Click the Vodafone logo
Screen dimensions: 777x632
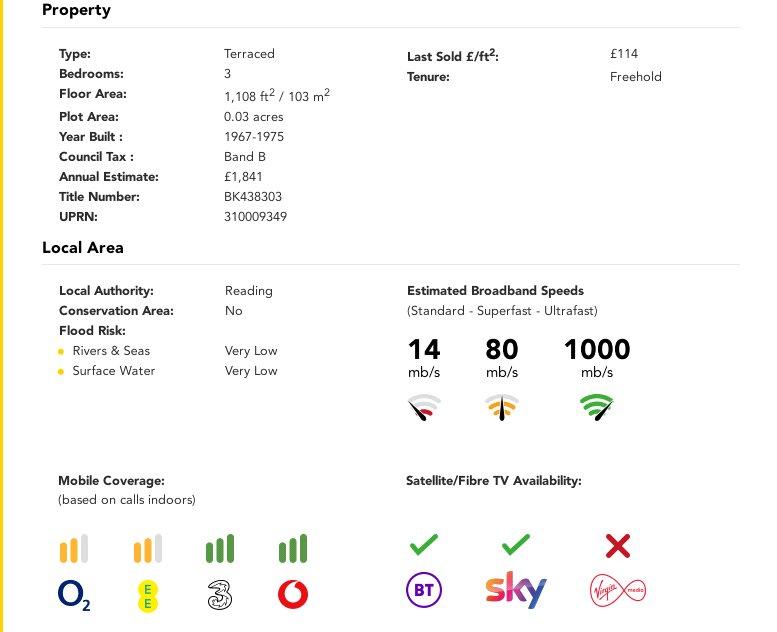293,594
